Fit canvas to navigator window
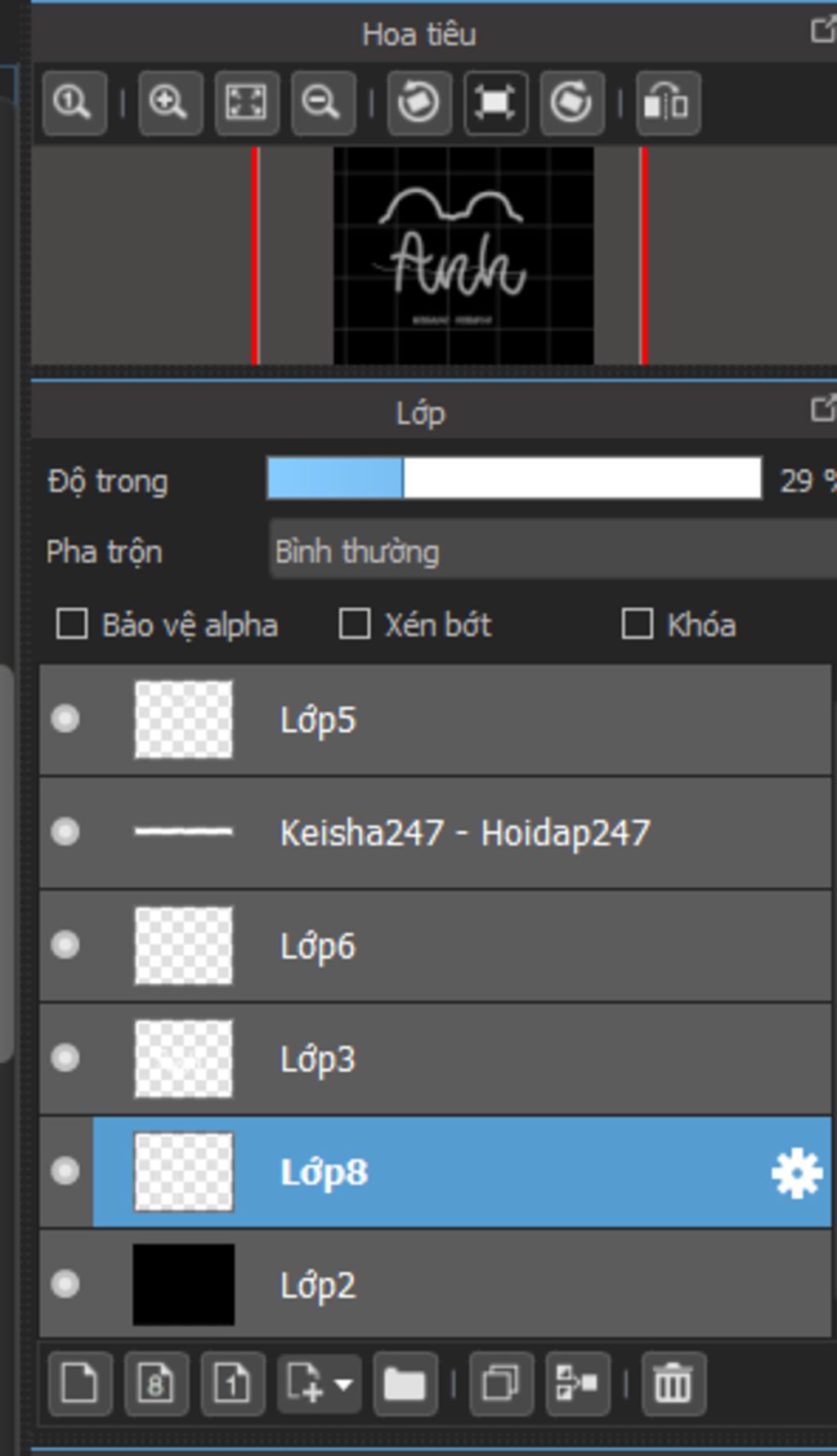Screen dimensions: 837x1456 pos(247,103)
